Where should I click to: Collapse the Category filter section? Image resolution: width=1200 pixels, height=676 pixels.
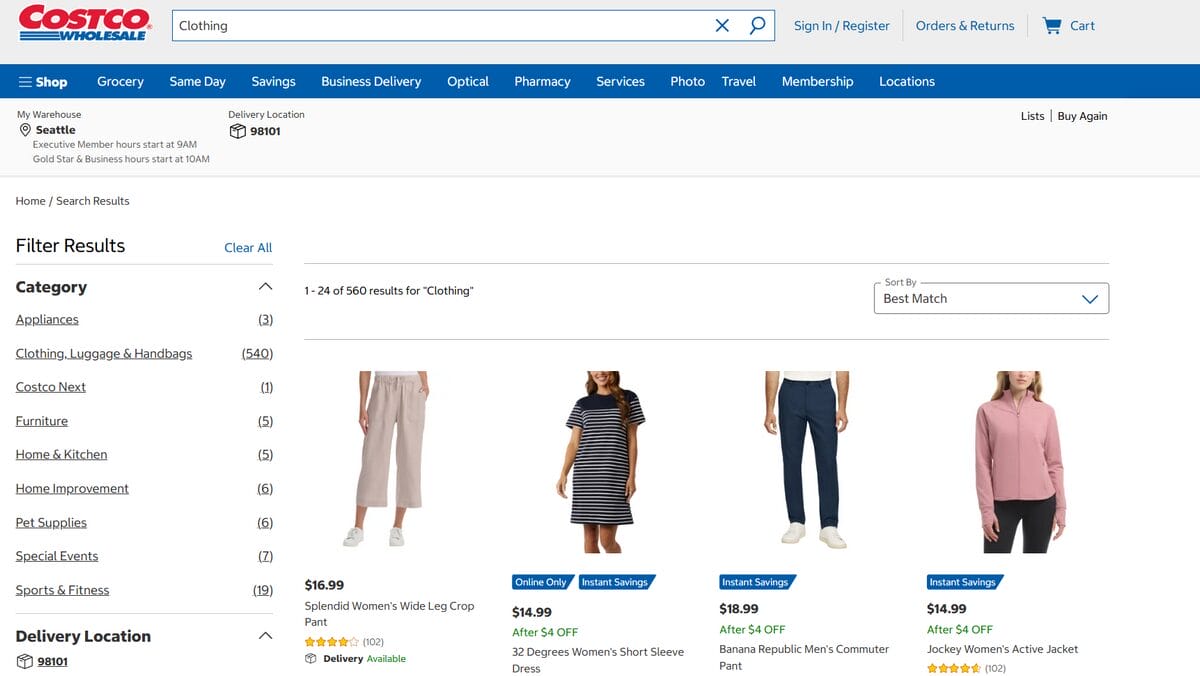coord(265,286)
